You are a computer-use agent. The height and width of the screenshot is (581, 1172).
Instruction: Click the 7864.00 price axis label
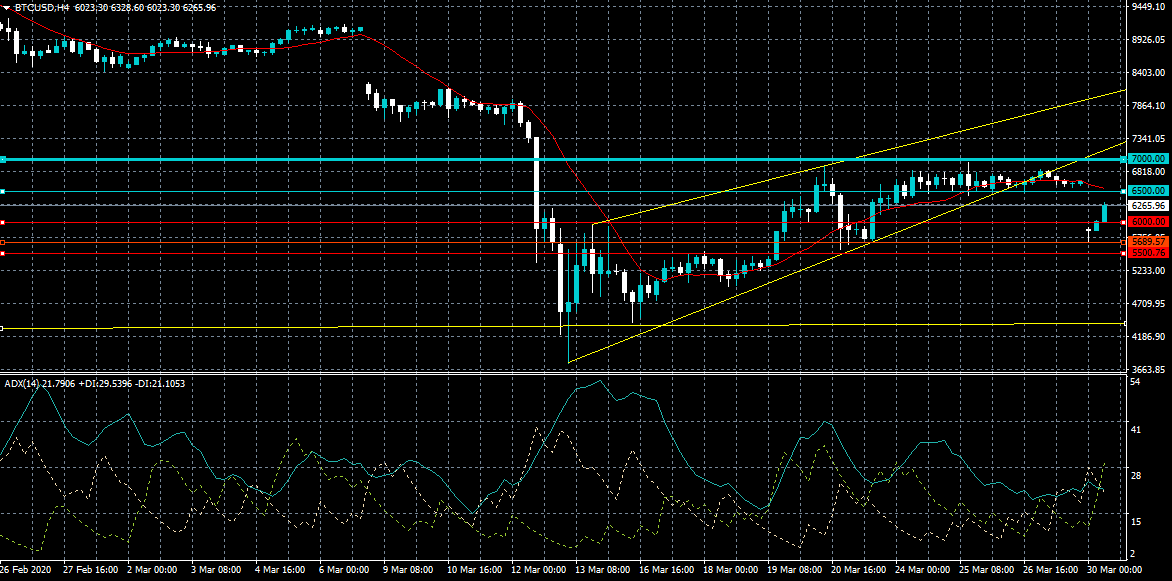coord(1149,105)
